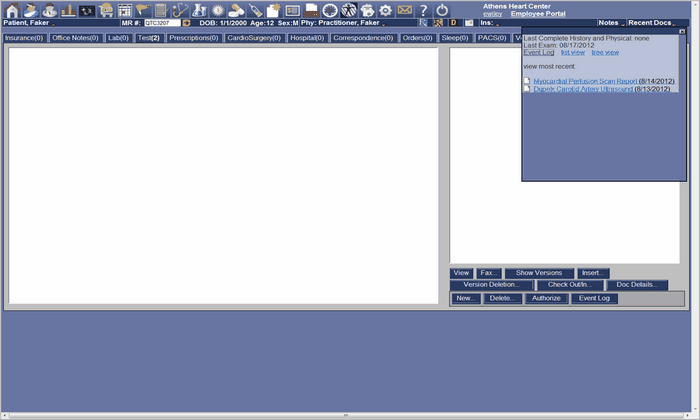This screenshot has width=700, height=420.
Task: Select the Test(2) tab
Action: pos(149,37)
